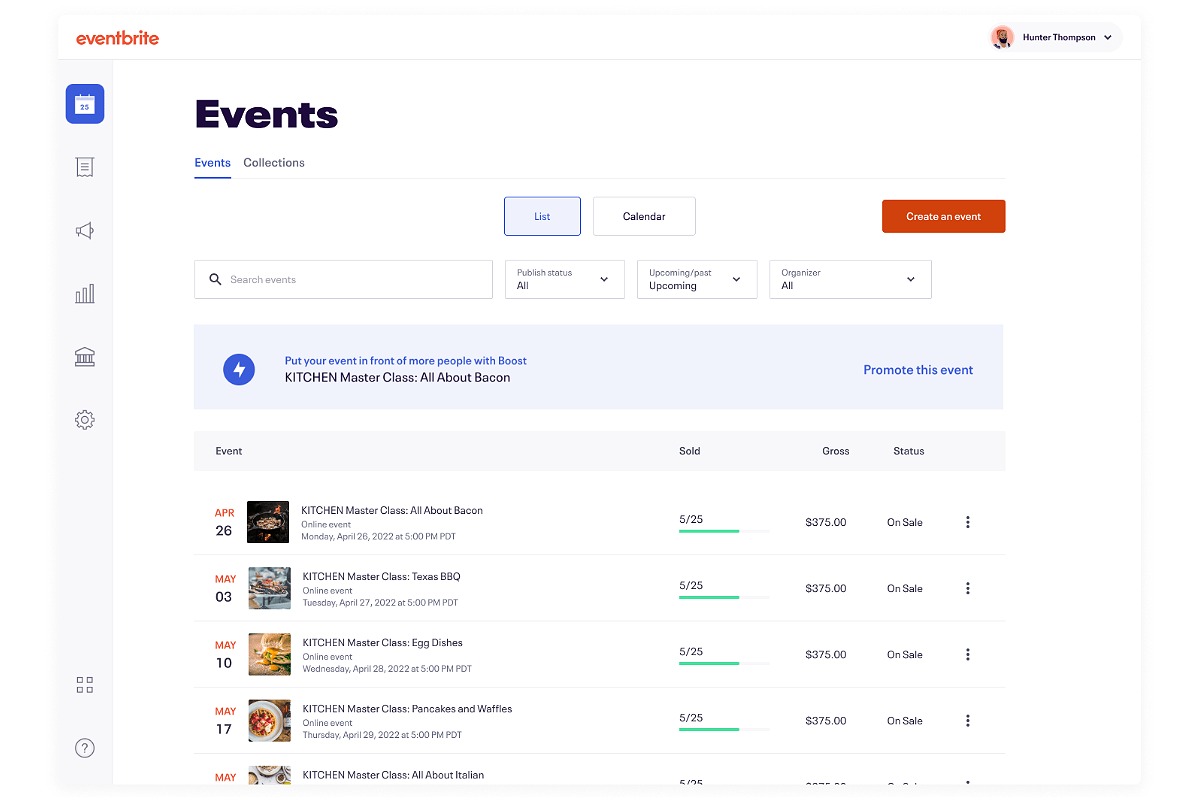Viewport: 1200px width, 800px height.
Task: Open more options for All About Bacon
Action: point(967,522)
